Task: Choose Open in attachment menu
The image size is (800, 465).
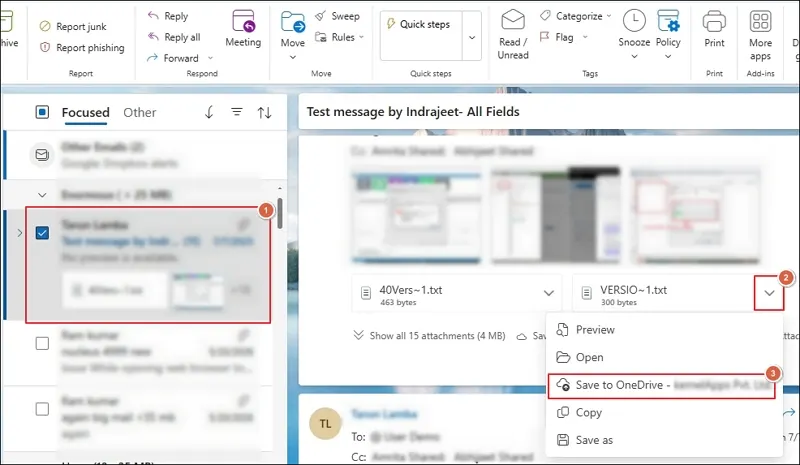Action: click(x=664, y=357)
